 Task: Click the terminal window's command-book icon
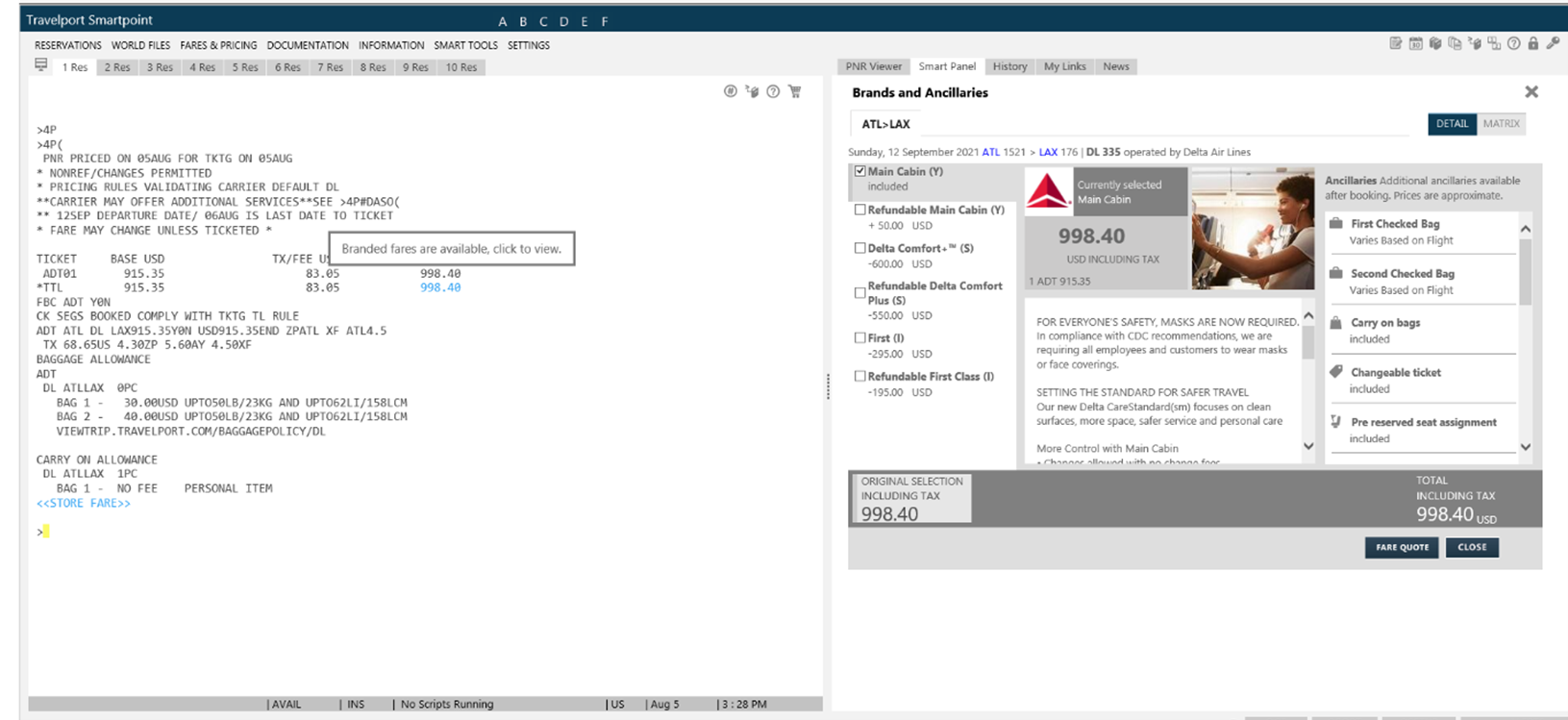[752, 91]
